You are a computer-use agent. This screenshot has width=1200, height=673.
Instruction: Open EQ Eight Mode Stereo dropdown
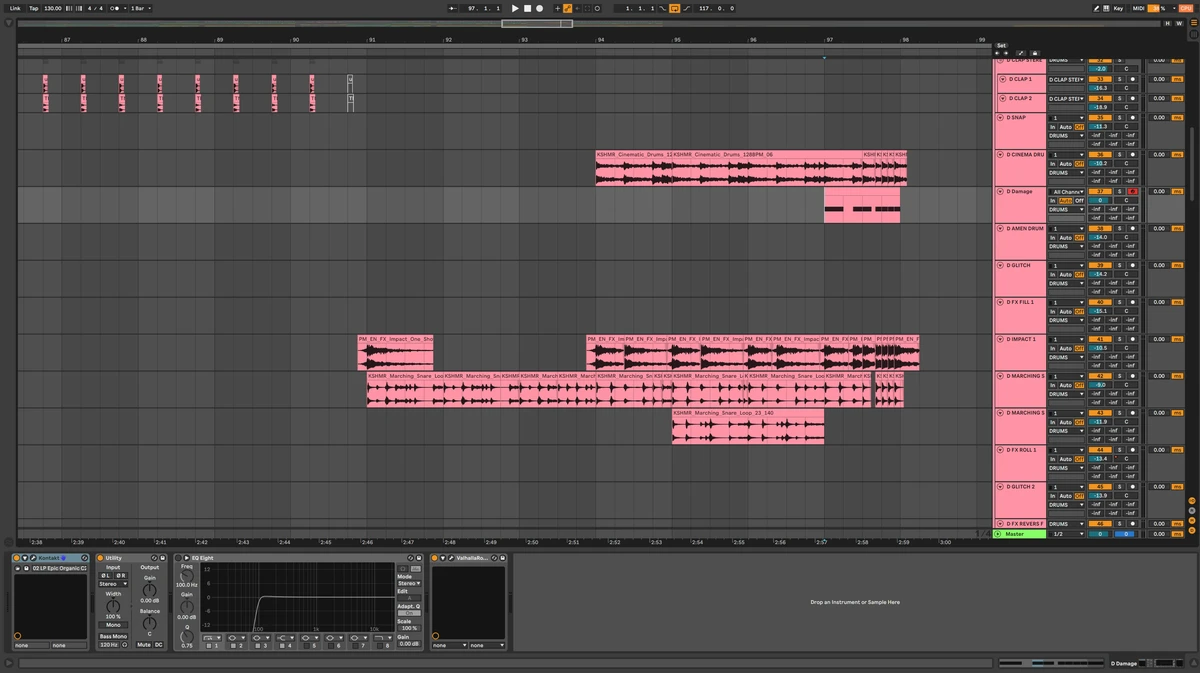(x=408, y=583)
